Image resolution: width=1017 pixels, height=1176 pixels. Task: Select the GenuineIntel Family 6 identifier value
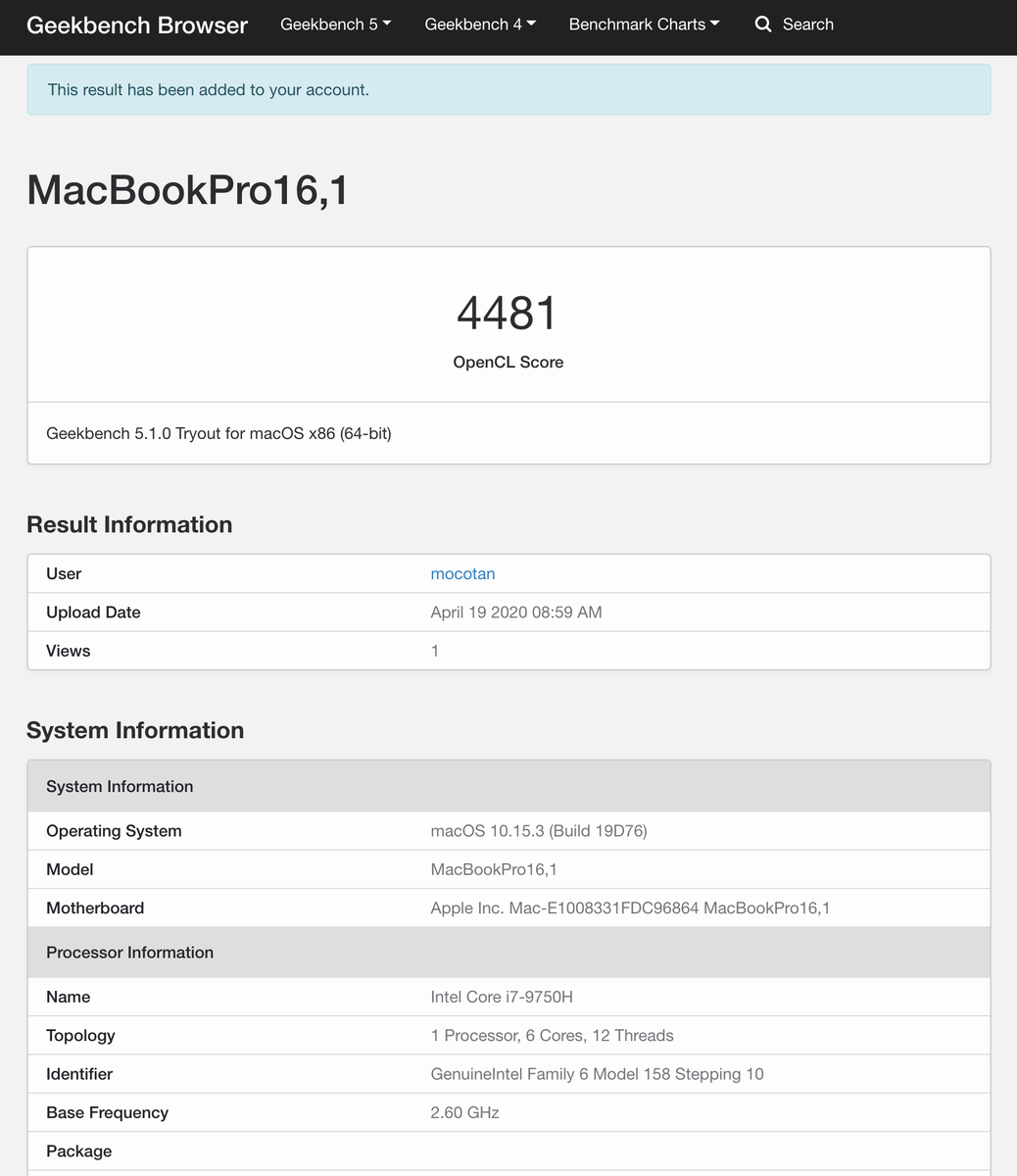coord(597,1074)
